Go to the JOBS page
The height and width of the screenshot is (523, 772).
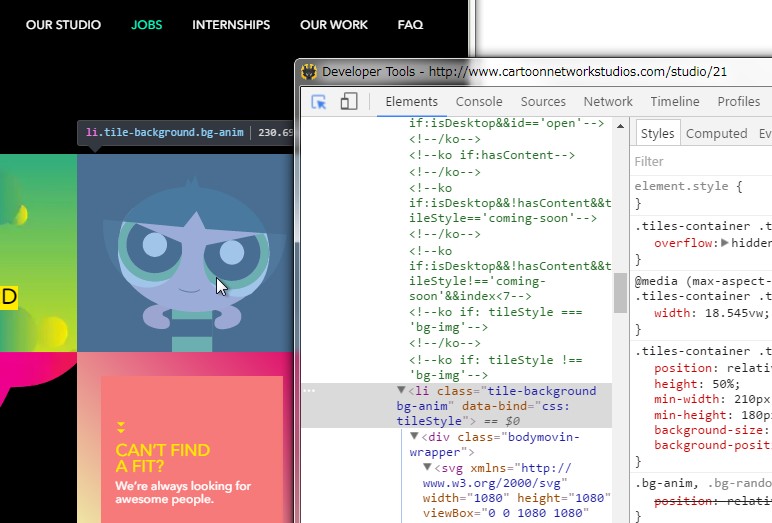pos(146,25)
